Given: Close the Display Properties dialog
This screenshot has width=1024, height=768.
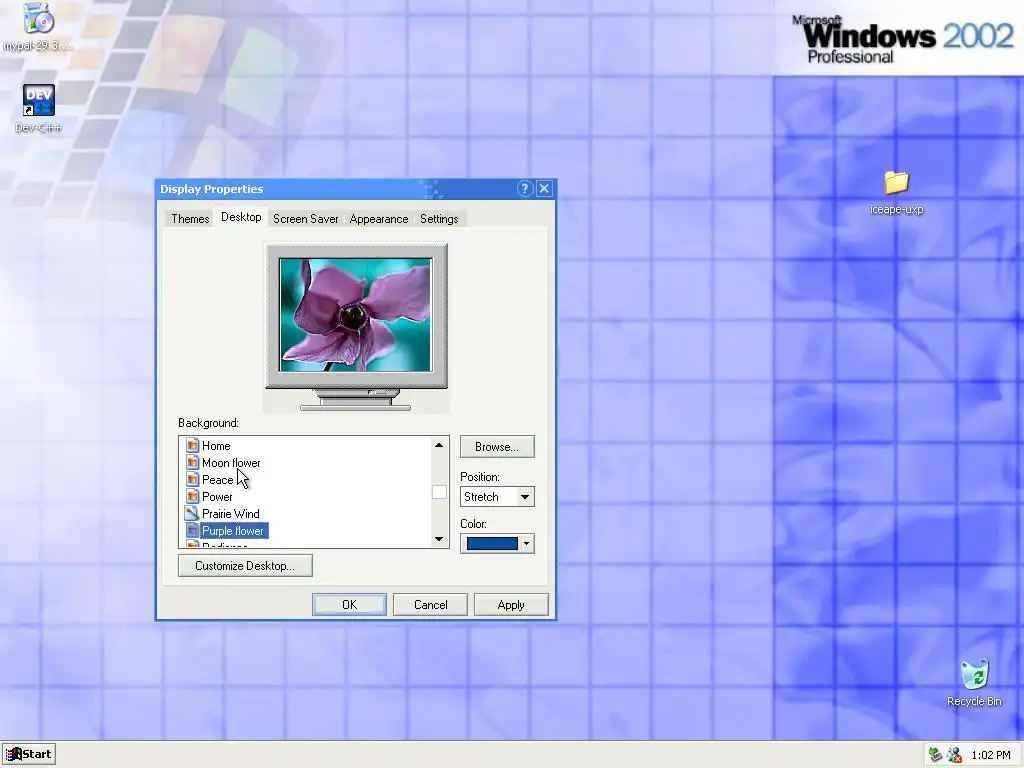Looking at the screenshot, I should pyautogui.click(x=544, y=189).
